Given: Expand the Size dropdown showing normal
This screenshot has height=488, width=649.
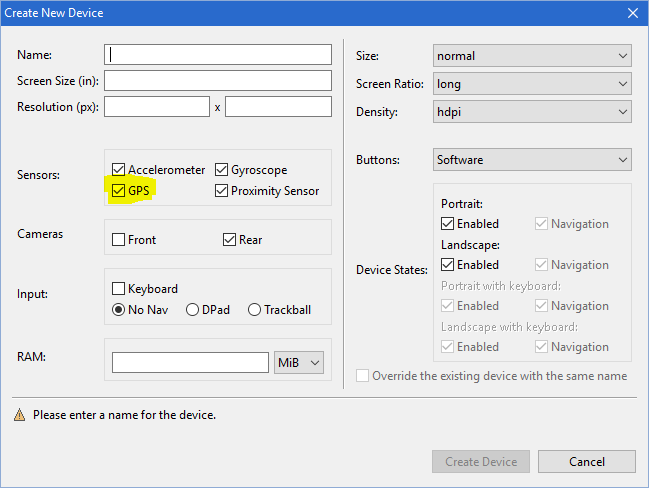Looking at the screenshot, I should tap(532, 56).
